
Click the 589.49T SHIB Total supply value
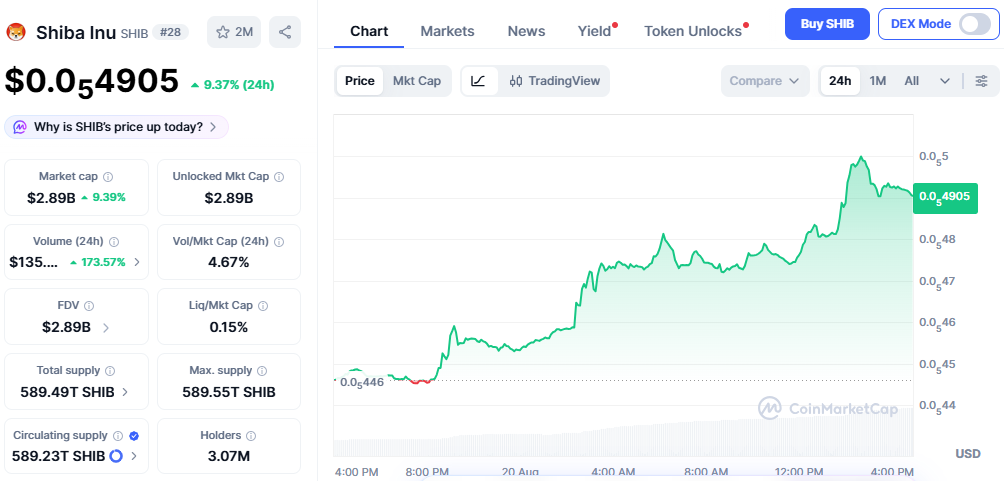click(x=67, y=392)
